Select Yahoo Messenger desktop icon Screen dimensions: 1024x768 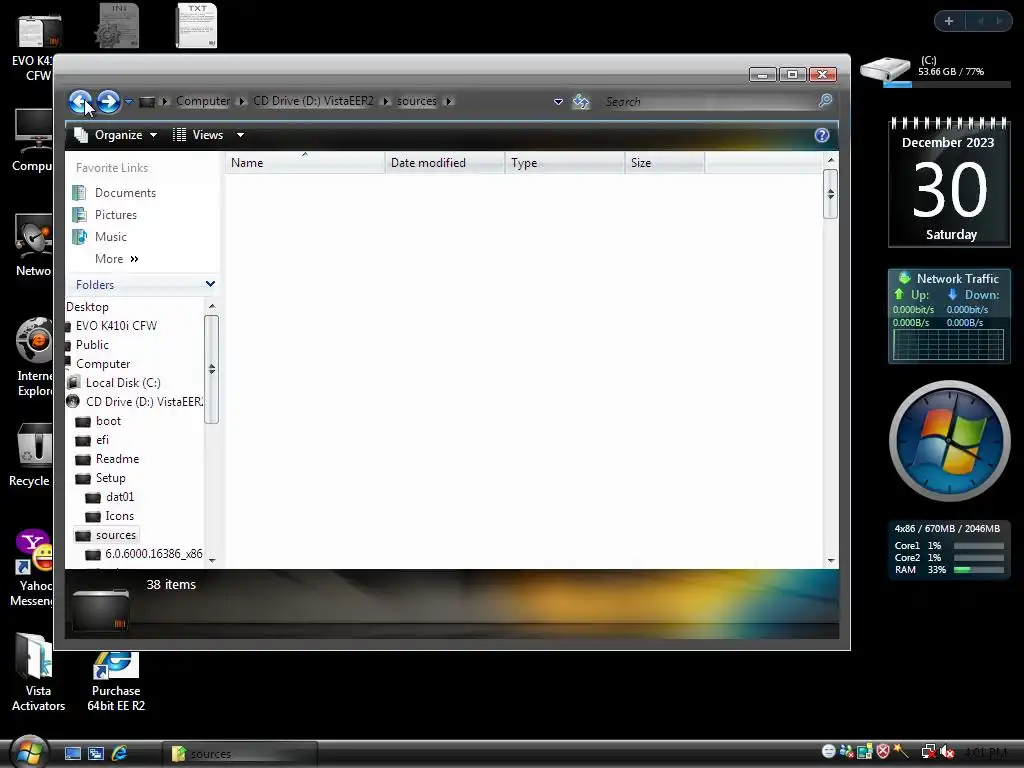point(33,568)
